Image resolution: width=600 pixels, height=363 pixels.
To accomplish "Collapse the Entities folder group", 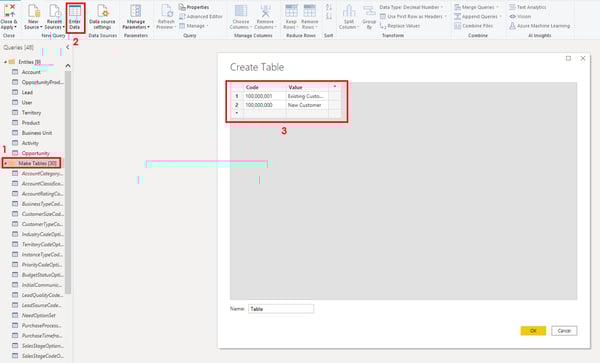I will click(x=5, y=62).
